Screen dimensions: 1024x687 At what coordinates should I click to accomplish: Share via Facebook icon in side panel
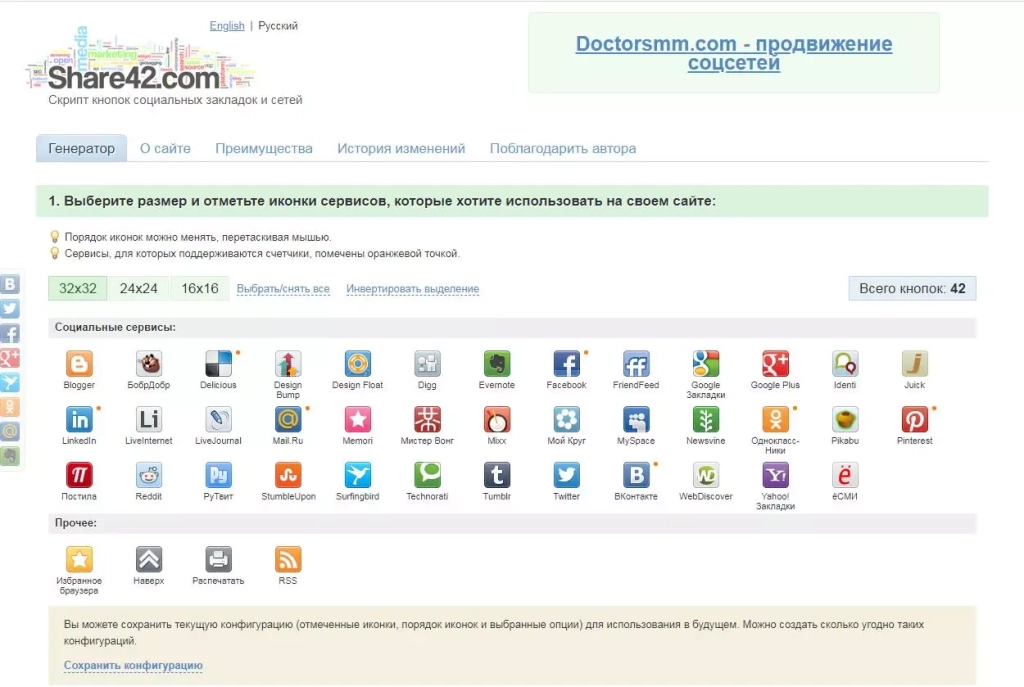[x=10, y=333]
